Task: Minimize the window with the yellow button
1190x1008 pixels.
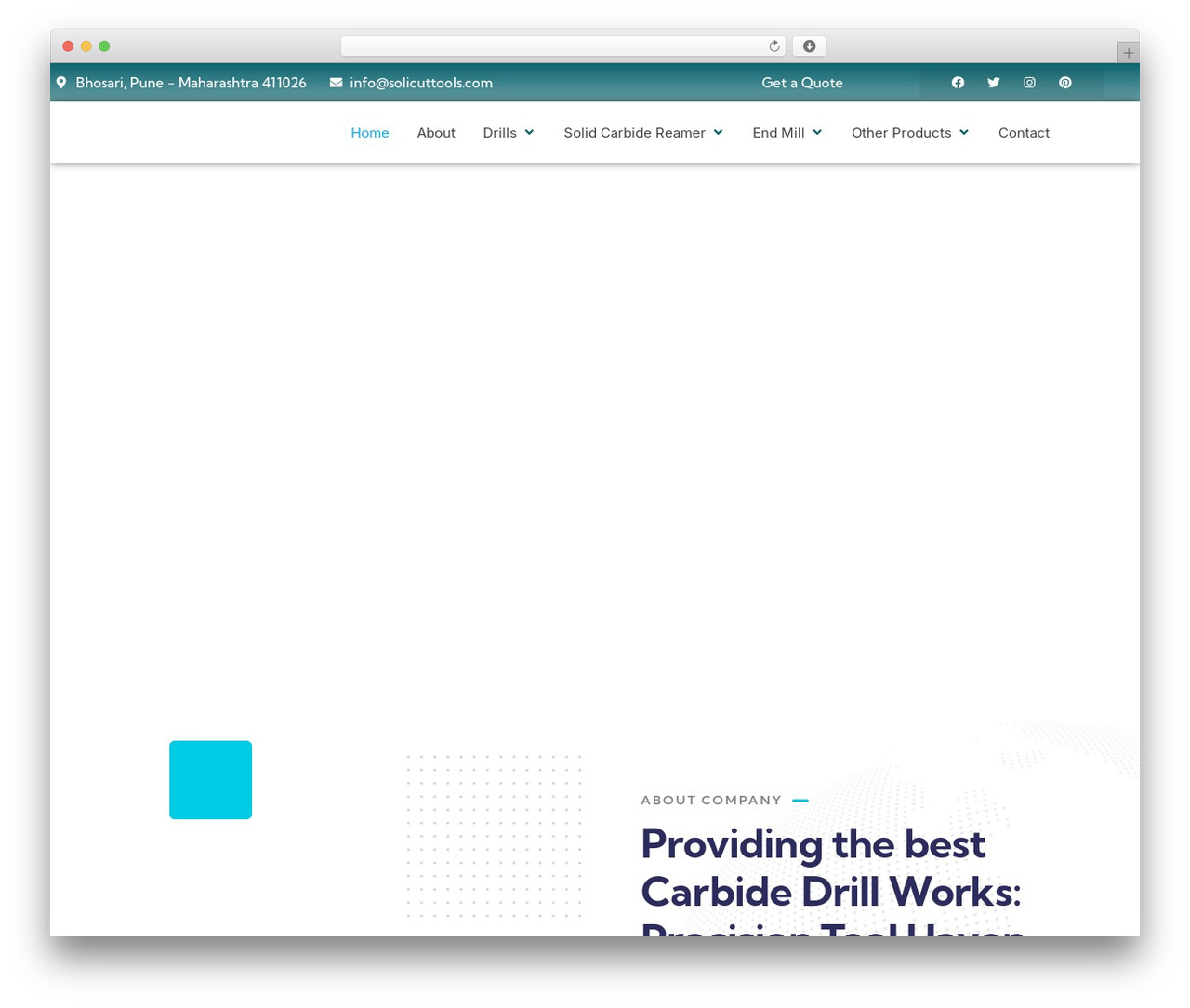Action: 86,46
